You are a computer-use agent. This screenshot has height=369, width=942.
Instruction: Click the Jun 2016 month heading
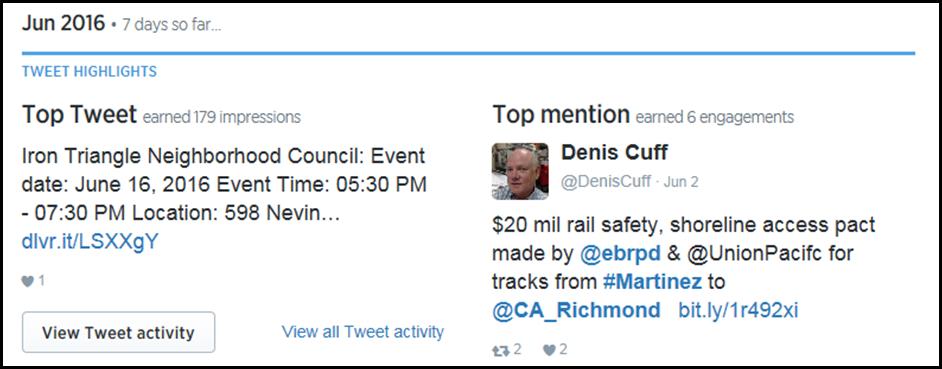click(x=63, y=24)
